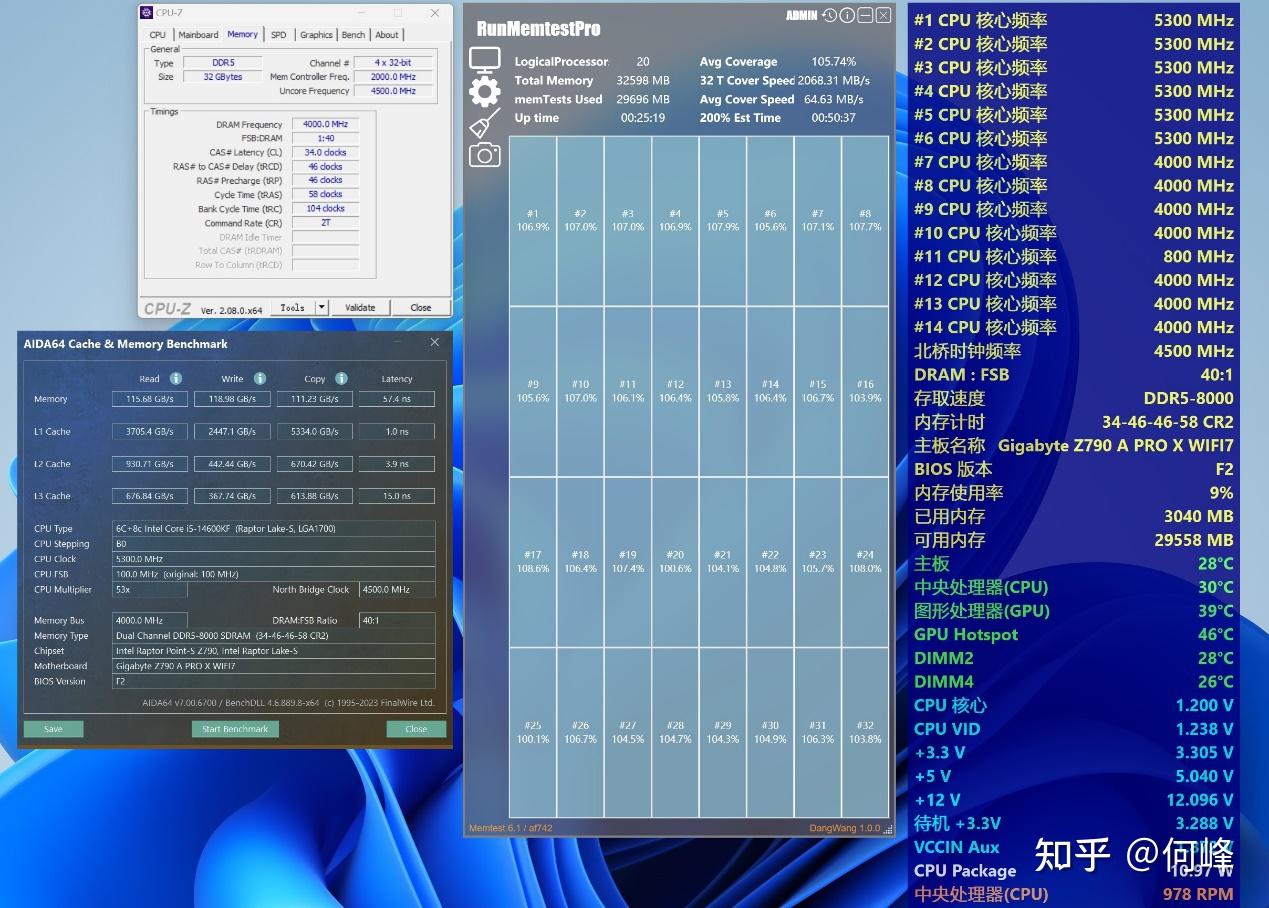1269x908 pixels.
Task: Click the DRAM Frequency field in CPU-Z
Action: (325, 124)
